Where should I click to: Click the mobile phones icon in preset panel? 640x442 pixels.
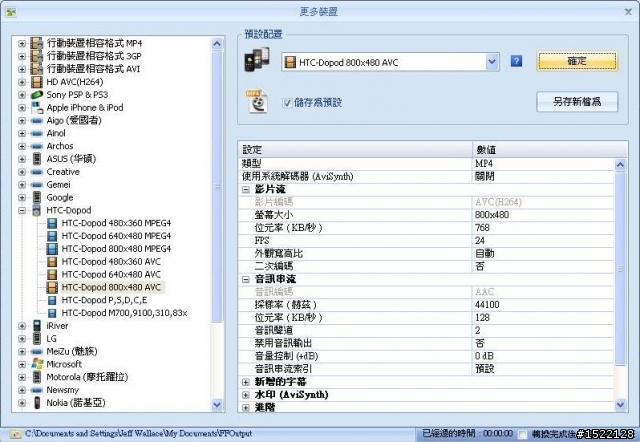pos(257,60)
